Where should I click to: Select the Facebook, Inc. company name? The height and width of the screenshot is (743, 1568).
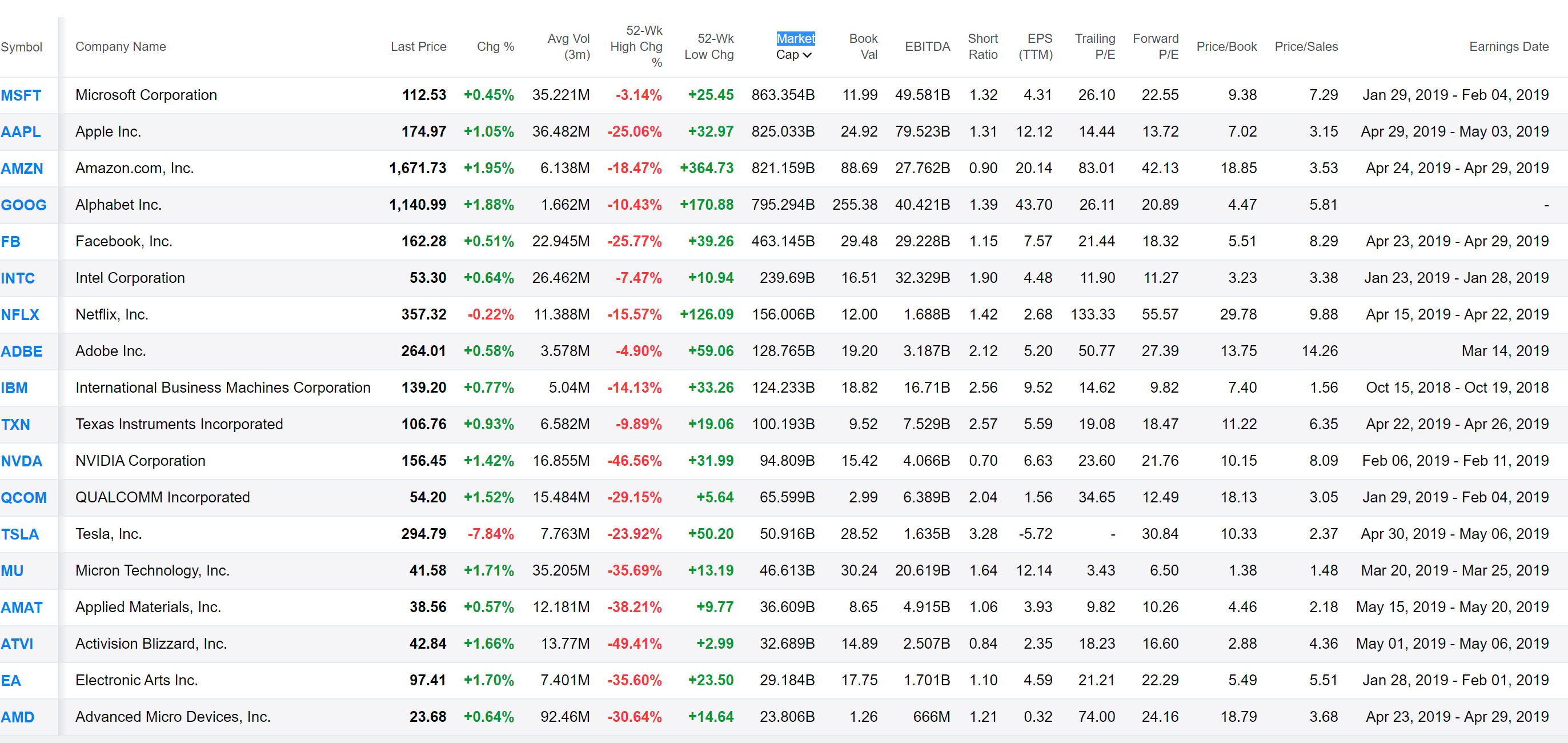click(124, 241)
